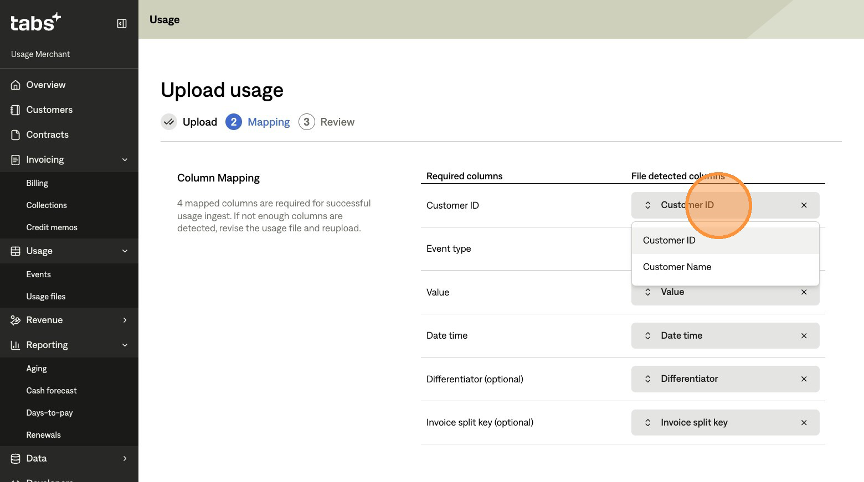Click the Contracts document icon
This screenshot has height=482, width=864.
[15, 135]
